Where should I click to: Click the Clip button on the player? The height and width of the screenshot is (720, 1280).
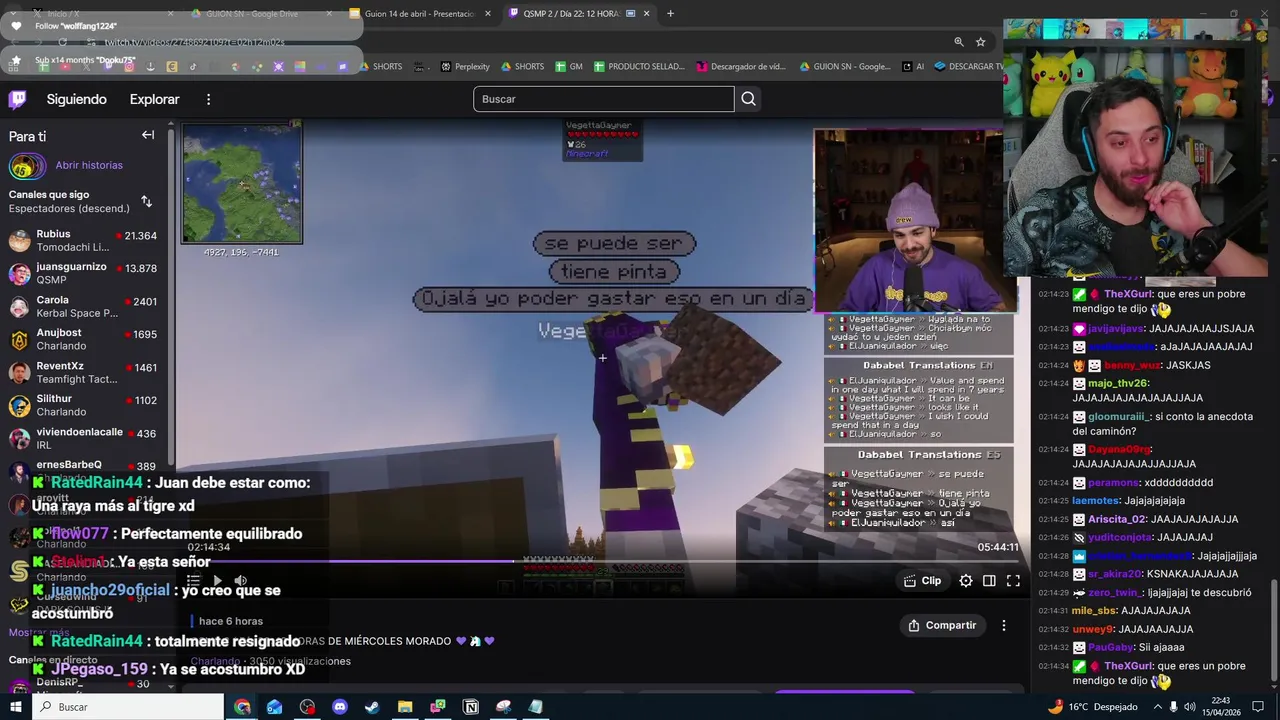tap(922, 580)
